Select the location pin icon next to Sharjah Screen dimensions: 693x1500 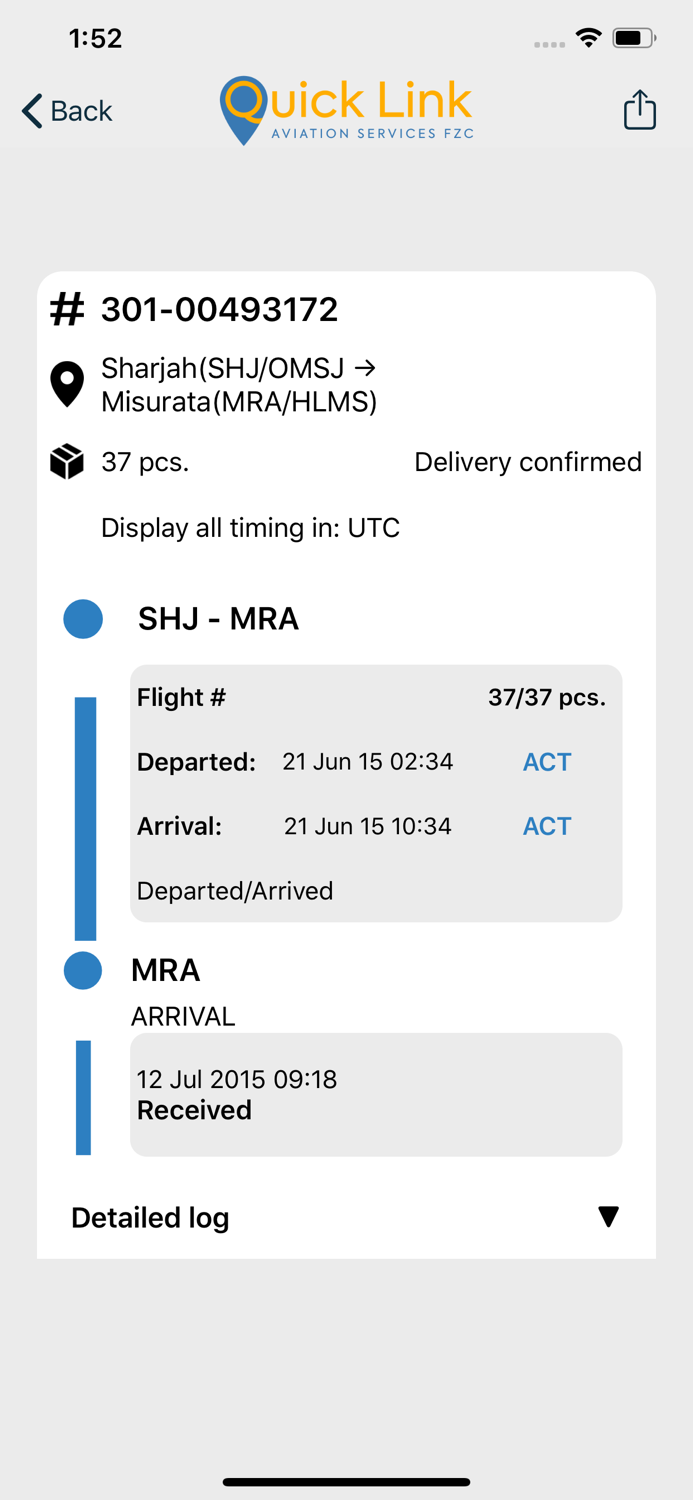click(x=66, y=383)
